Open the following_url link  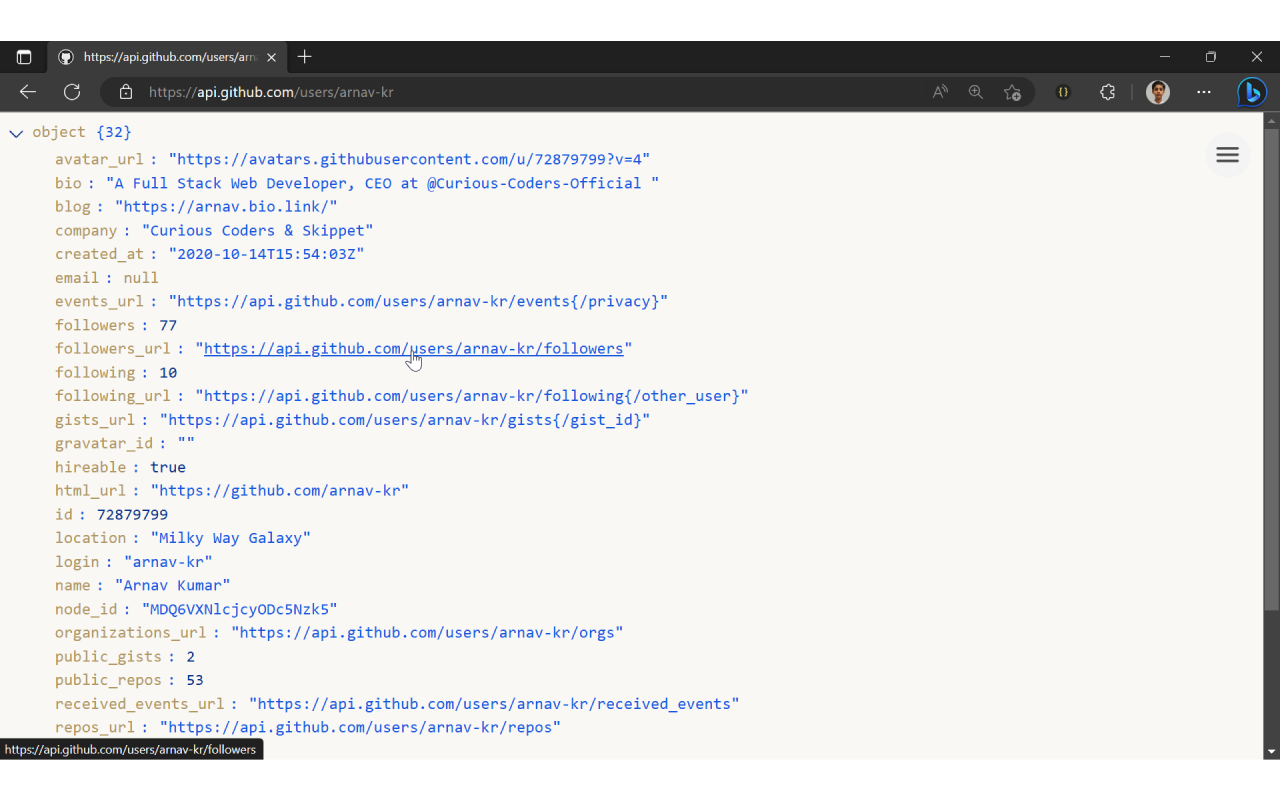pyautogui.click(x=472, y=396)
